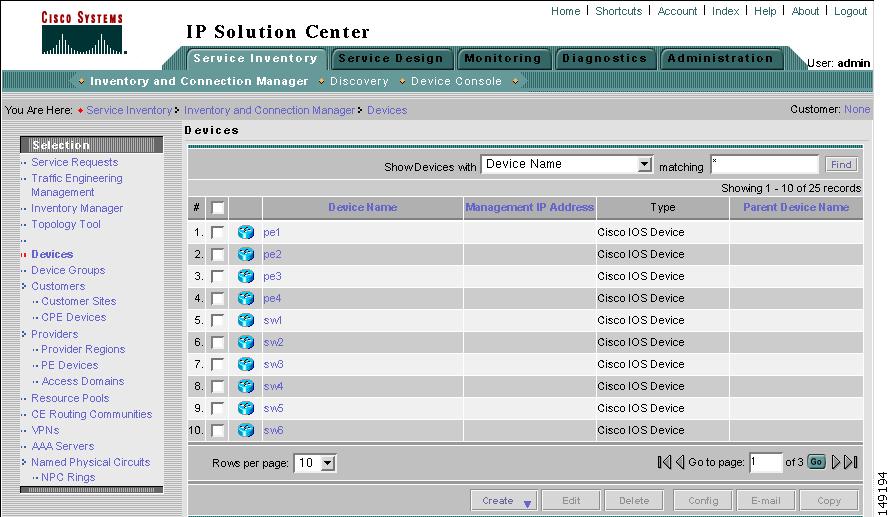Click the device icon for pe4
The height and width of the screenshot is (517, 890).
click(246, 298)
